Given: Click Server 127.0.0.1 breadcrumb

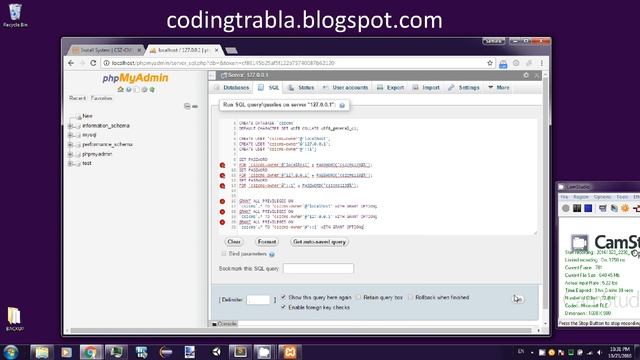Looking at the screenshot, I should [x=248, y=75].
